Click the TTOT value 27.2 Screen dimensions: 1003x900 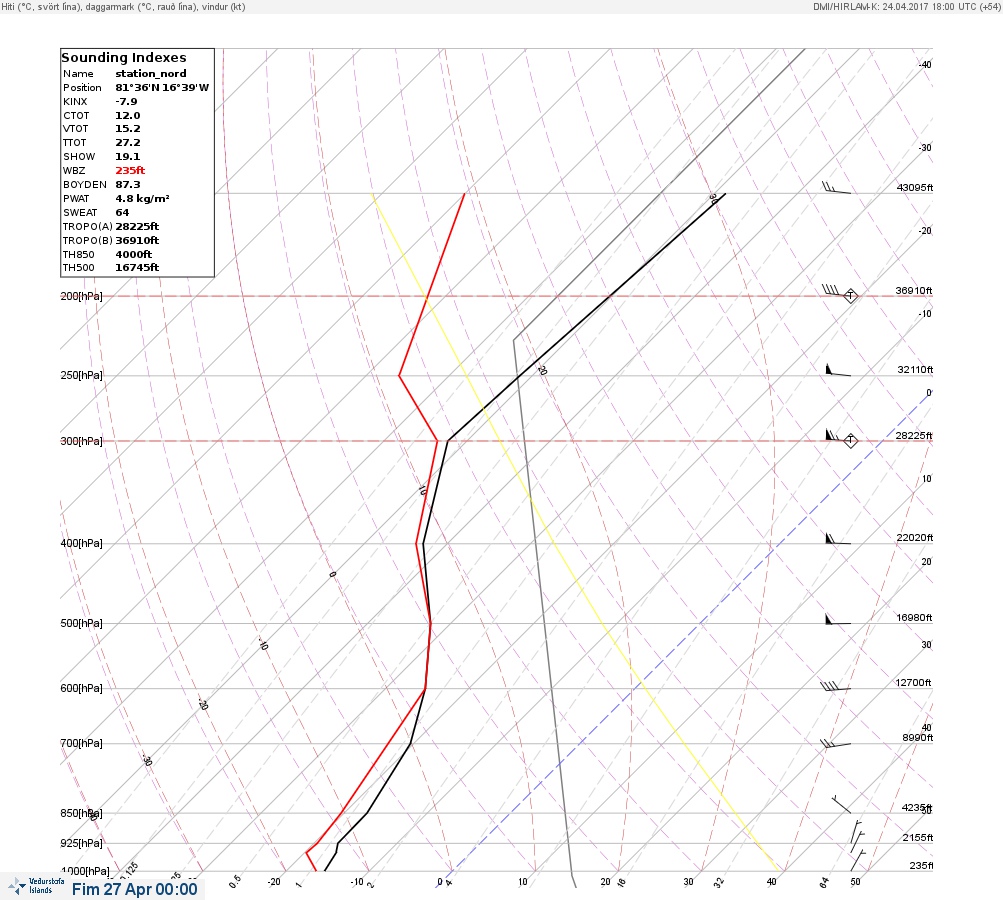(x=127, y=143)
